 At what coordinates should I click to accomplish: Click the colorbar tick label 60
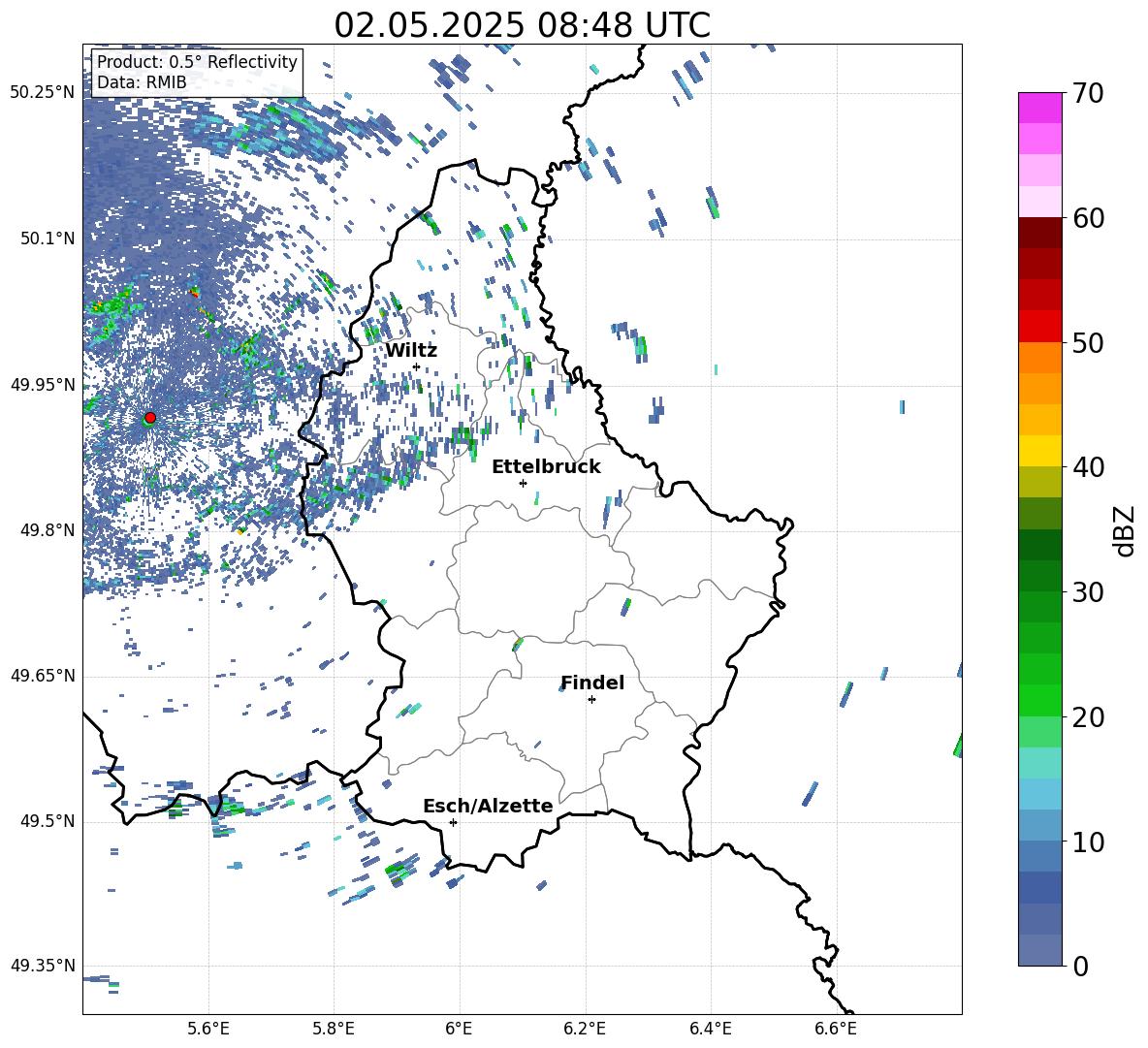[1088, 218]
